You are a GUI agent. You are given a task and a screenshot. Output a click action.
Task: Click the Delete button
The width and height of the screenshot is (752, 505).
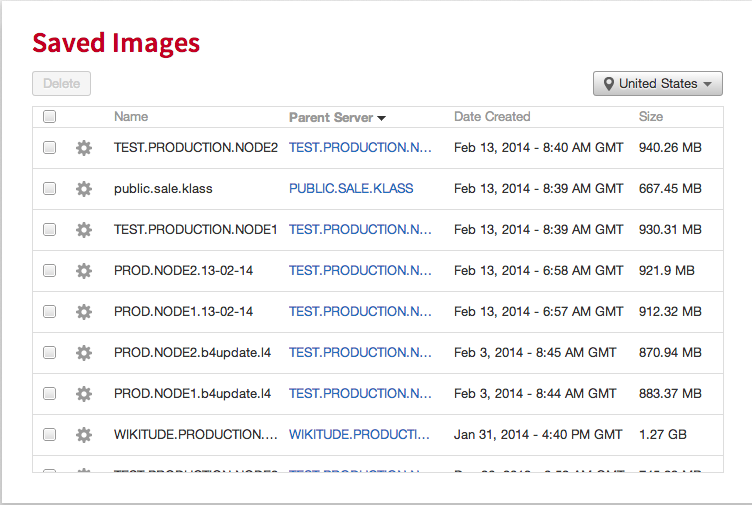coord(61,83)
